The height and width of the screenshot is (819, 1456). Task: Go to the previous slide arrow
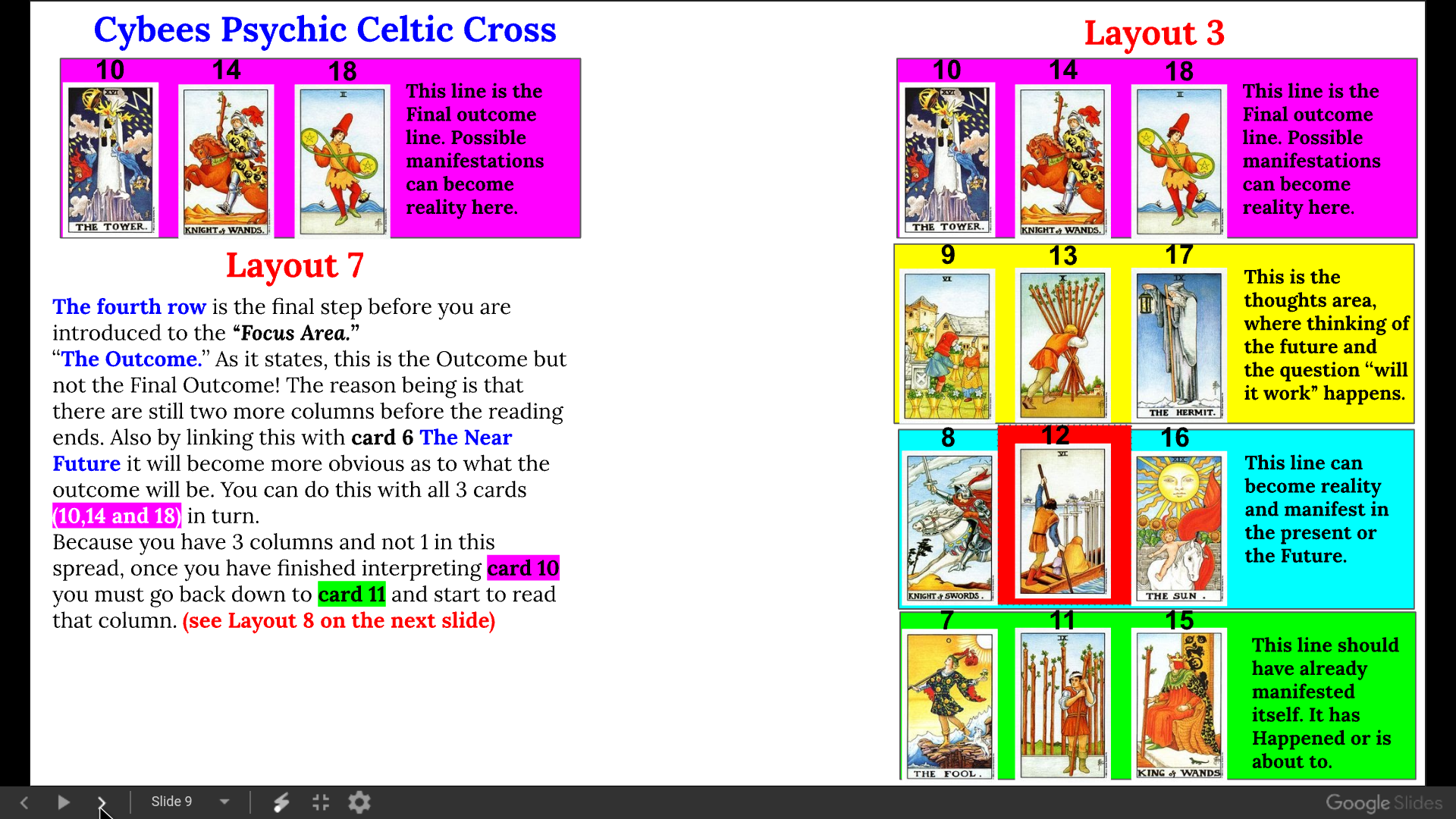(x=24, y=802)
